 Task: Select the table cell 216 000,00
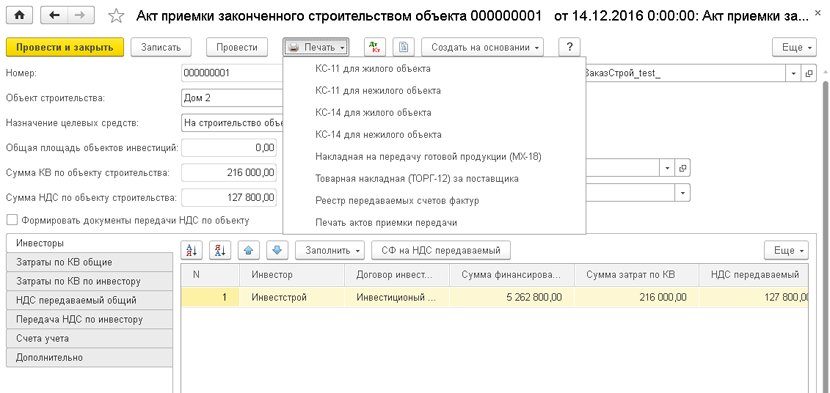(636, 298)
